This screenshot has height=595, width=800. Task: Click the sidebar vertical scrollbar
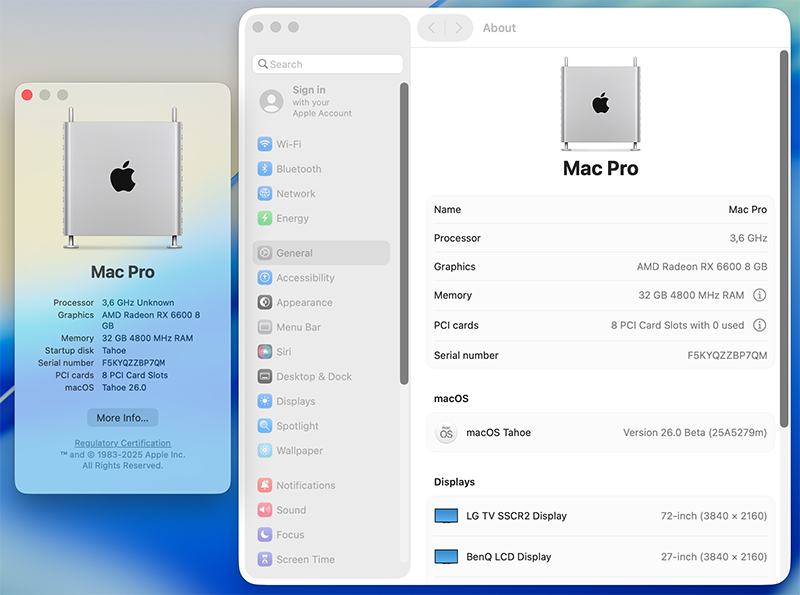click(404, 233)
